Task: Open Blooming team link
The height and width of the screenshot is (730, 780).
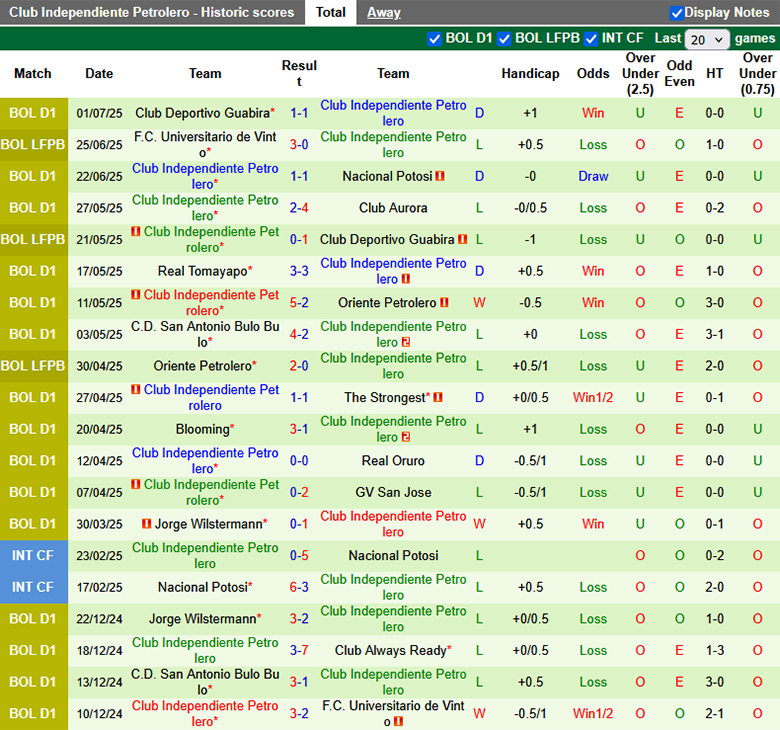Action: [x=202, y=429]
